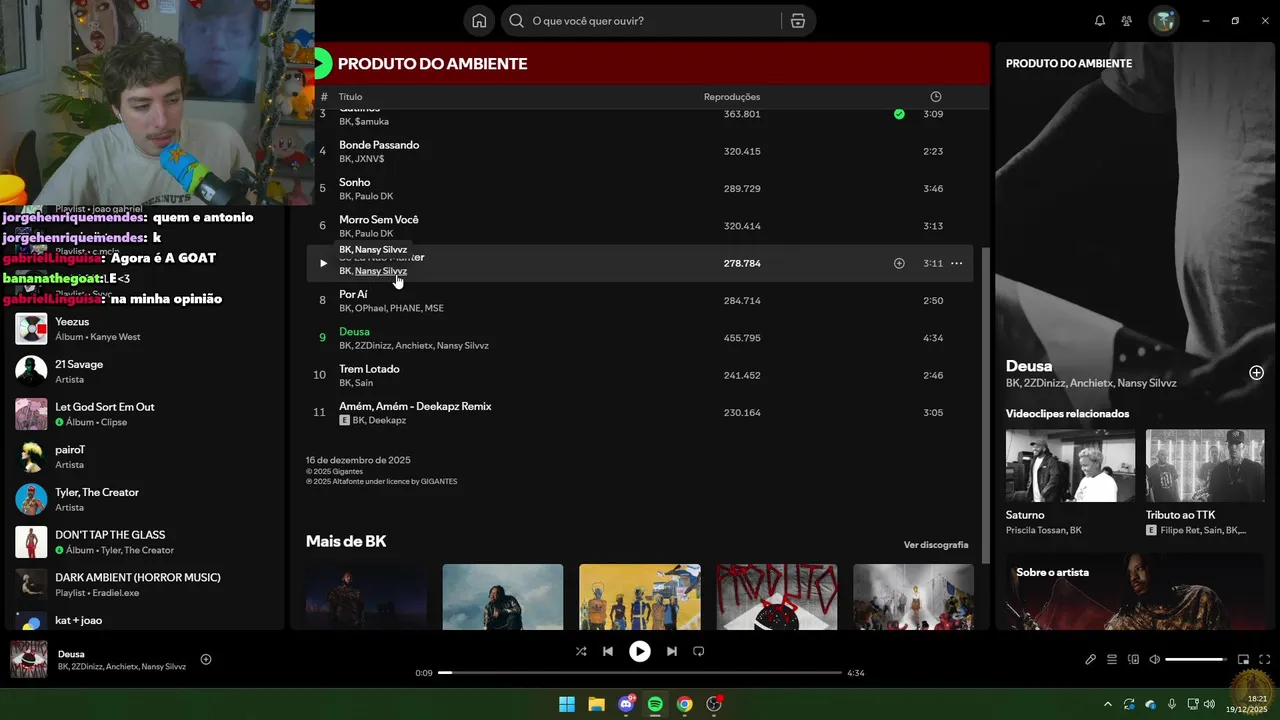The height and width of the screenshot is (720, 1280).
Task: Click the Reproduções column header
Action: tap(732, 97)
